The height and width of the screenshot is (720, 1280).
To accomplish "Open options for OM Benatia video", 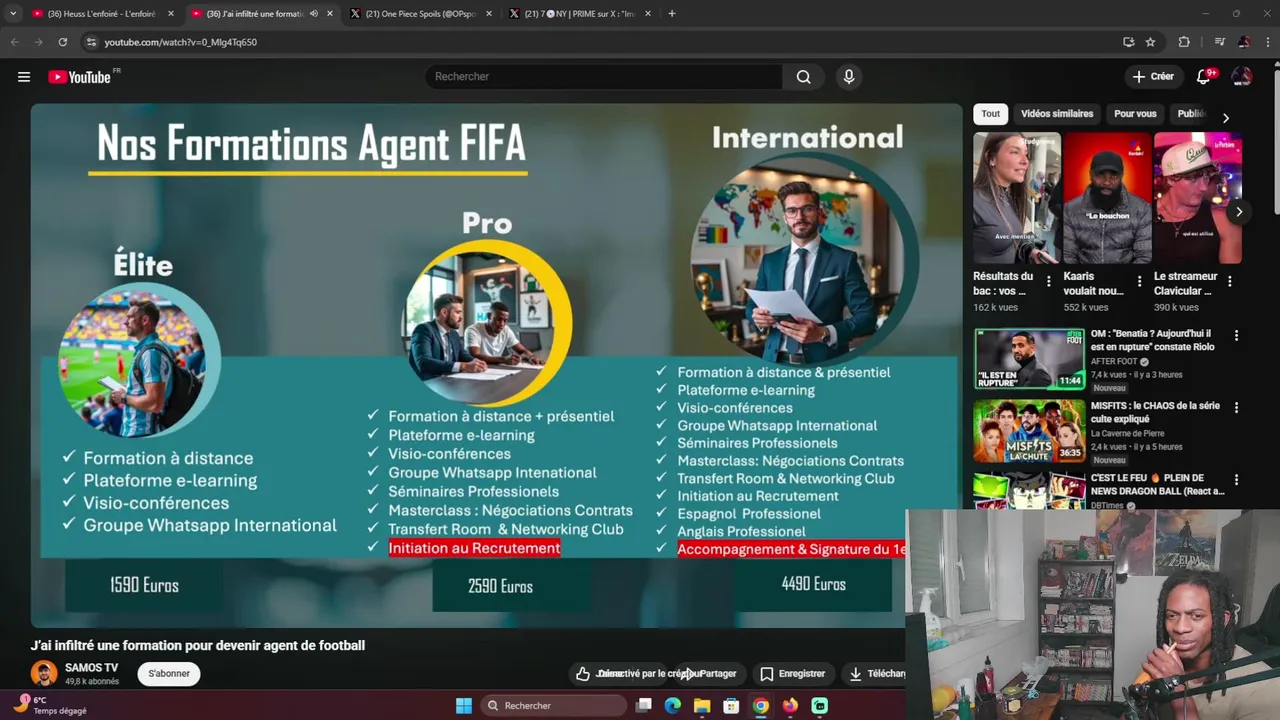I will [1236, 336].
